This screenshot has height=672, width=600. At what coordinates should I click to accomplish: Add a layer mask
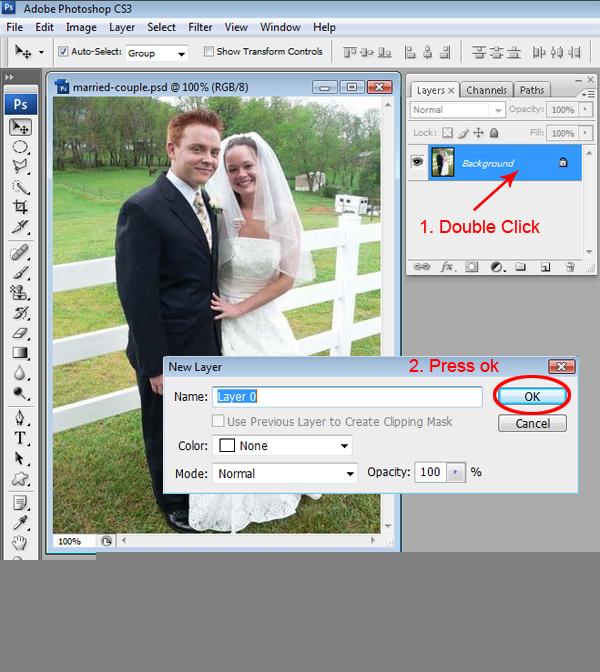tap(471, 267)
